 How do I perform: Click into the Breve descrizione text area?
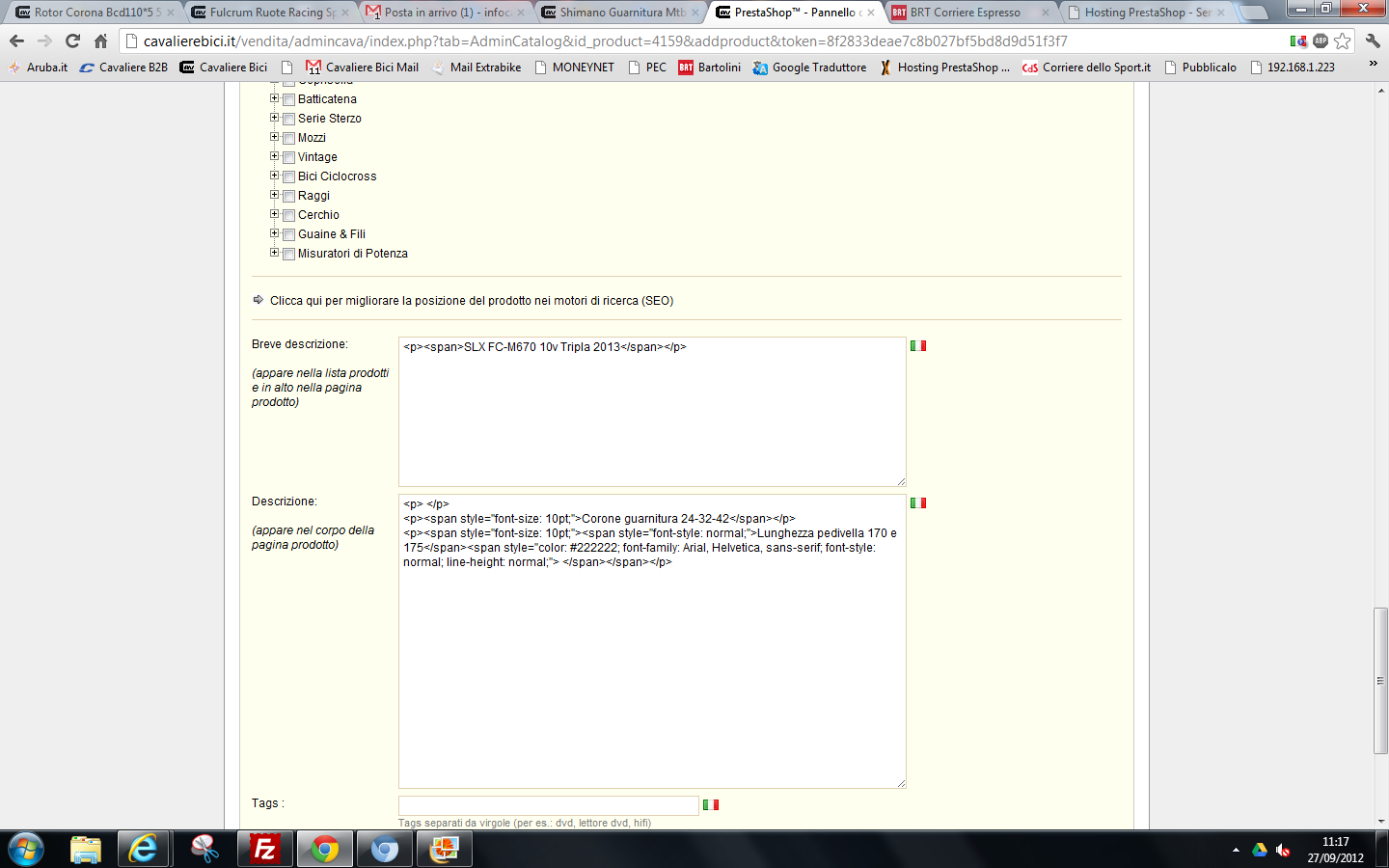click(652, 412)
